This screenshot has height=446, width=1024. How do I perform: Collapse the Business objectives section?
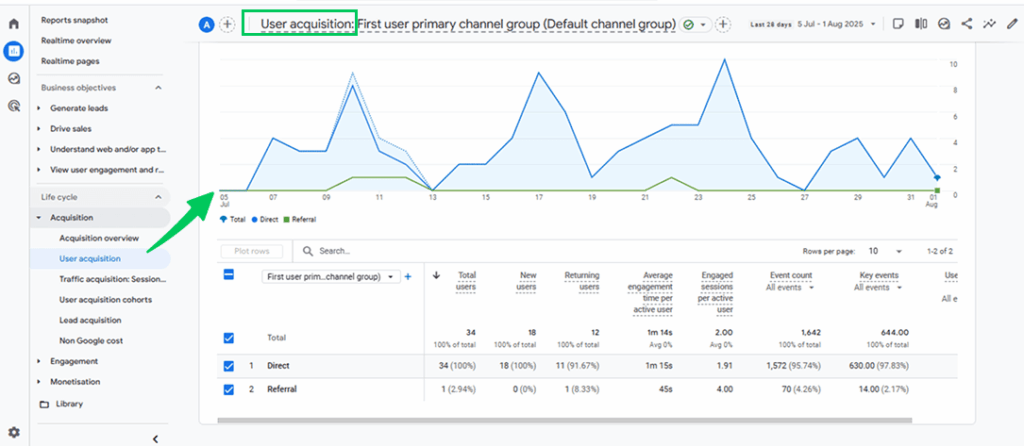158,88
